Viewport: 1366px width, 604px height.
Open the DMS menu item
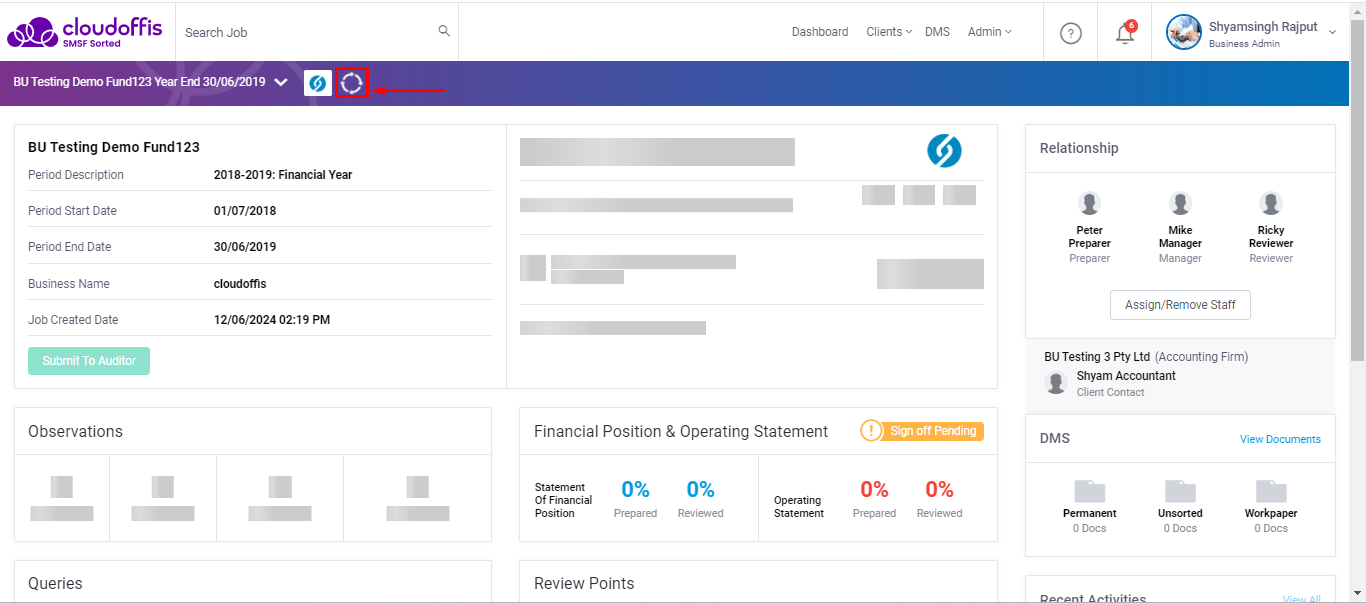(937, 32)
